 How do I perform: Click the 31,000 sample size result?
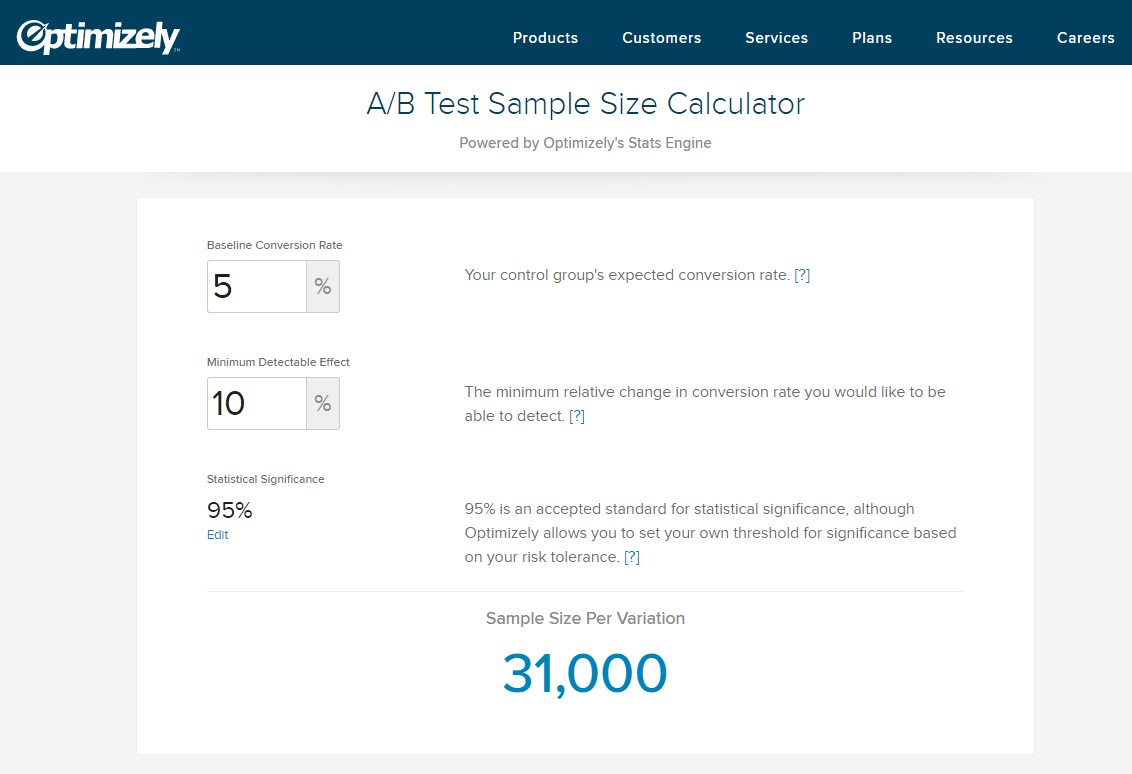[x=585, y=674]
